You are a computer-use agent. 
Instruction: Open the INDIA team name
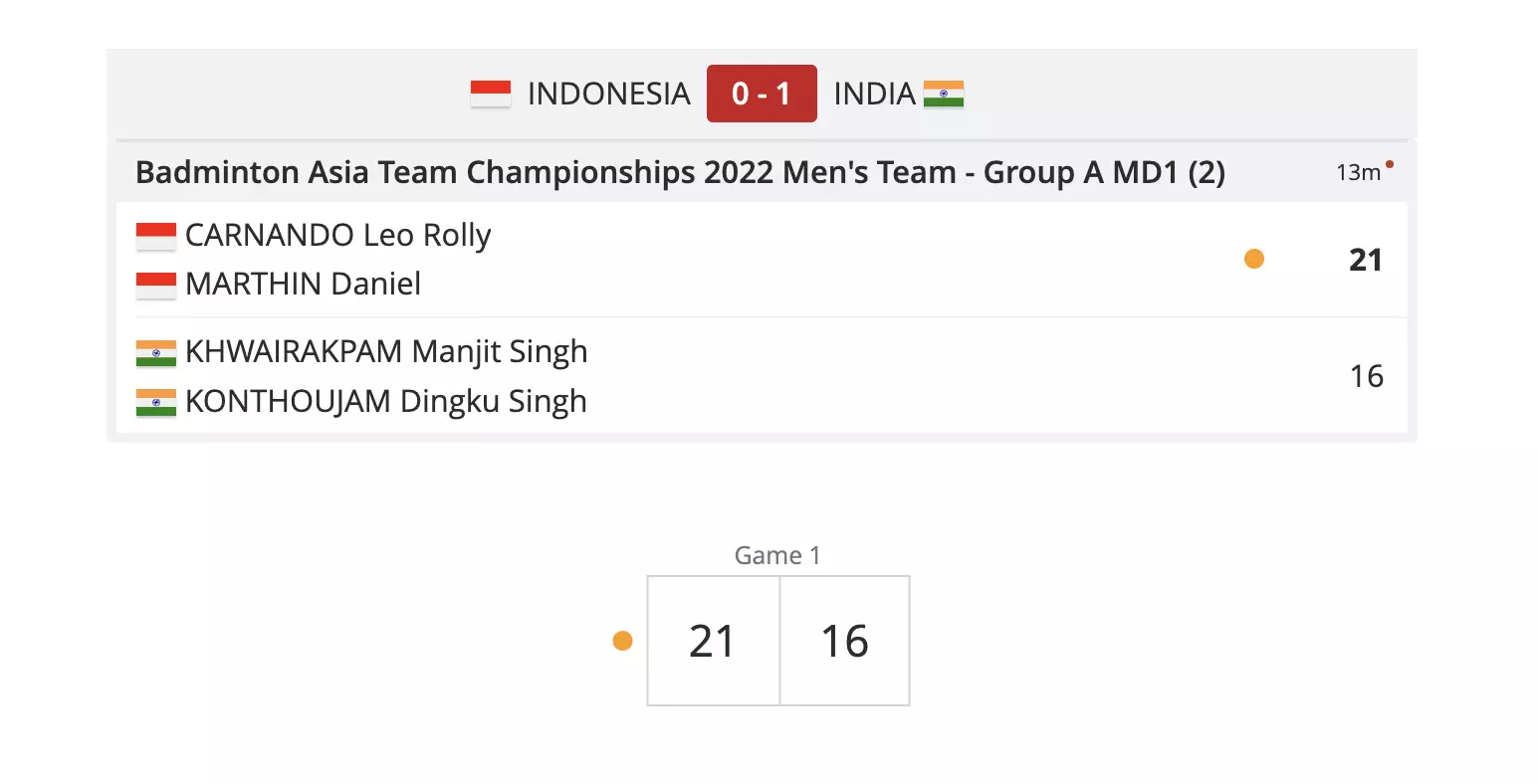[x=874, y=94]
